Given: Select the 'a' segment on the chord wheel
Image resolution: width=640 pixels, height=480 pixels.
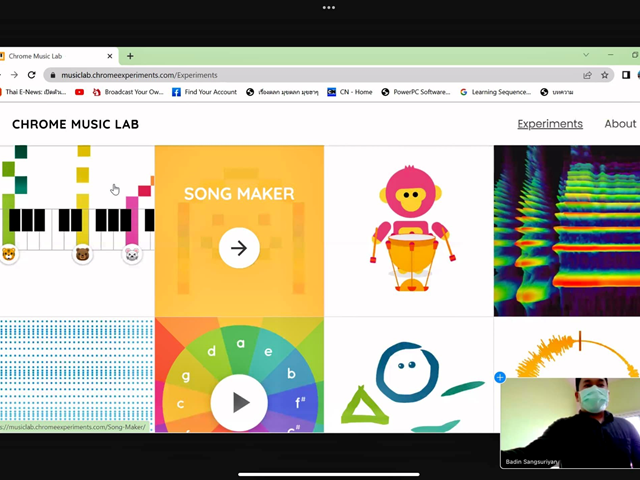Looking at the screenshot, I should coord(241,344).
